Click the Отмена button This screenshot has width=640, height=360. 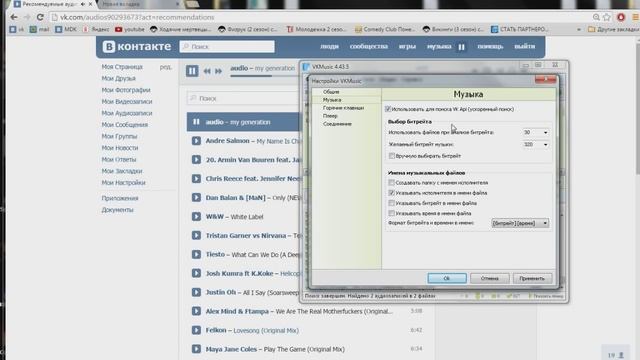[489, 278]
